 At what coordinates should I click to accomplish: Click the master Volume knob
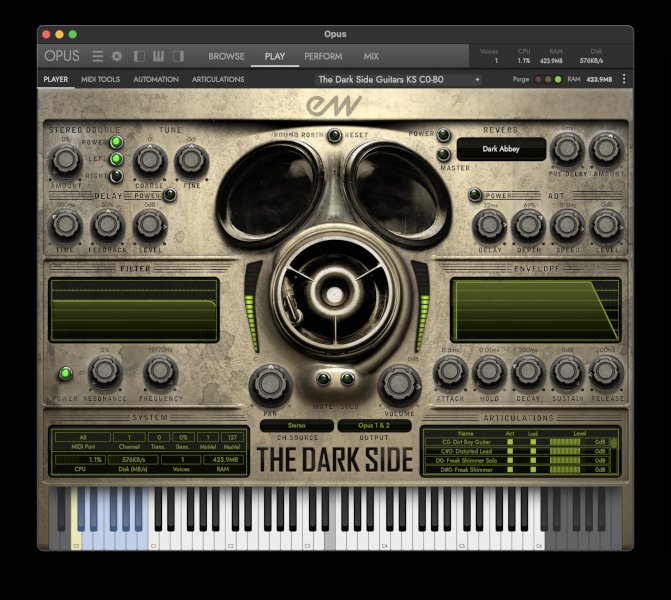pyautogui.click(x=399, y=385)
